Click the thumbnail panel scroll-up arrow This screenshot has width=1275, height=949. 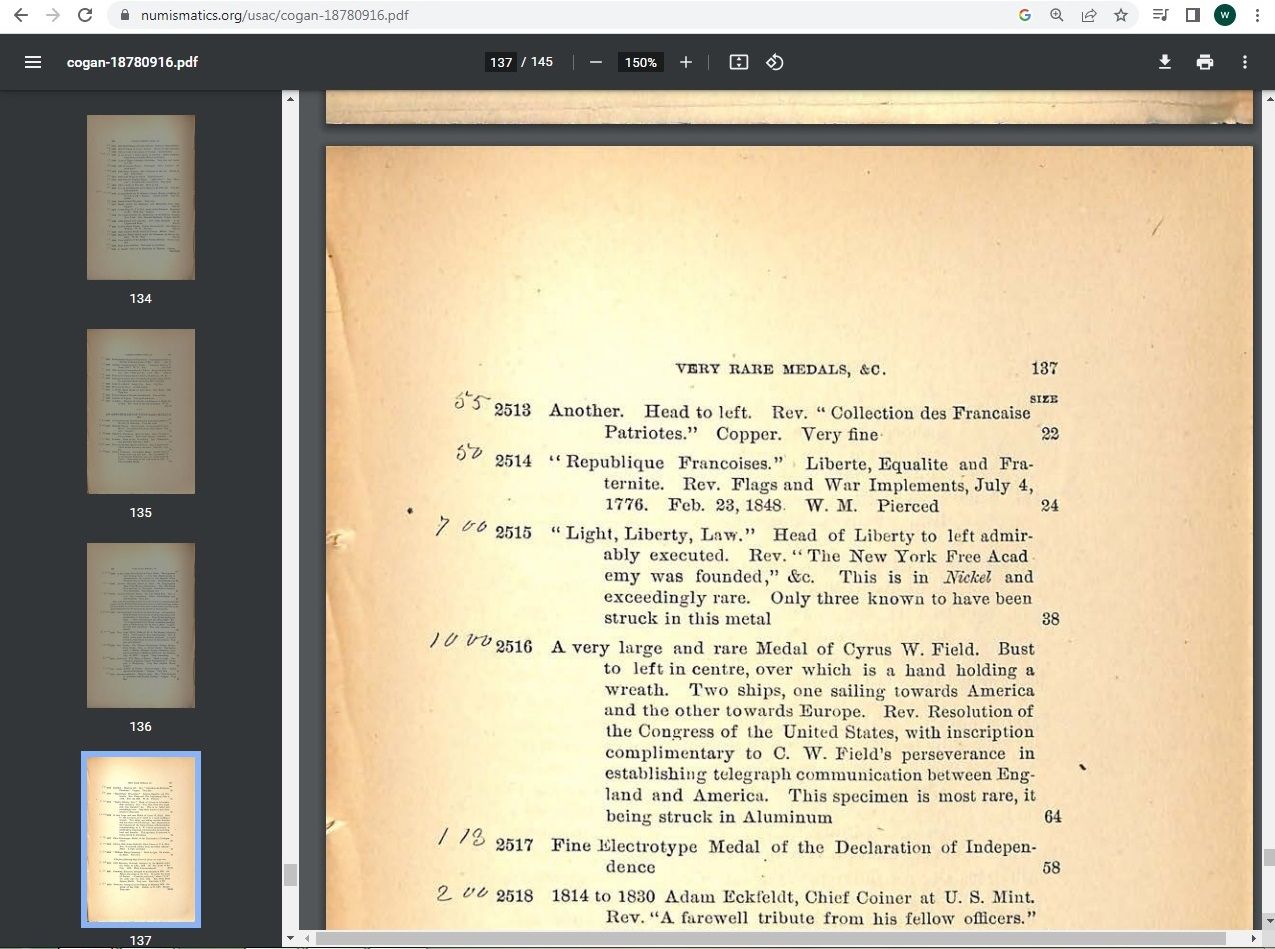click(x=290, y=98)
